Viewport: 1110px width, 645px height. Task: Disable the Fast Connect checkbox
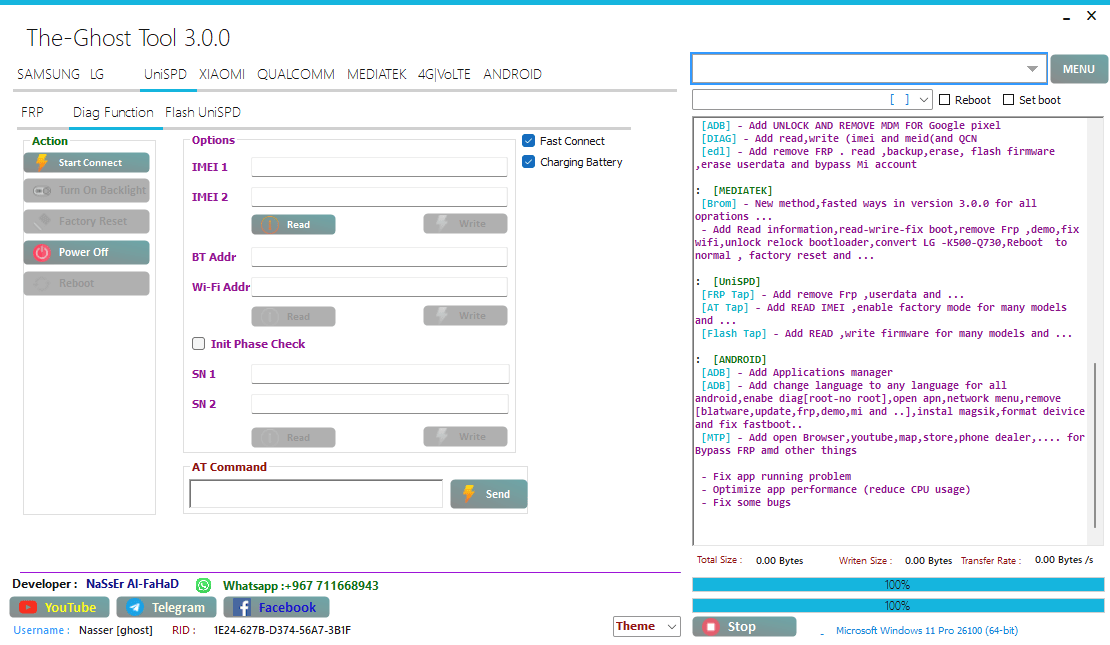(x=529, y=140)
